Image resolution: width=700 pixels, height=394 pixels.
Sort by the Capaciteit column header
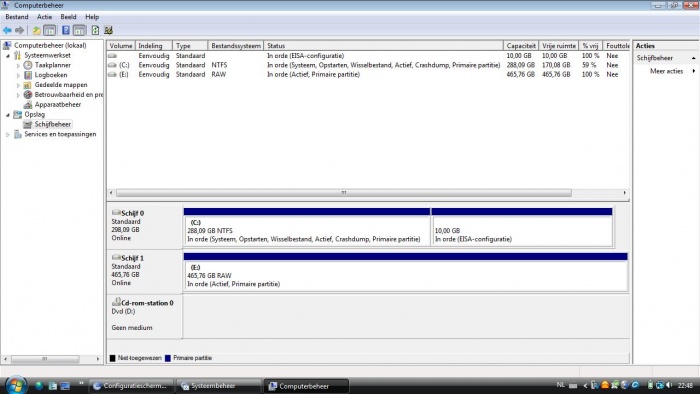pos(521,46)
